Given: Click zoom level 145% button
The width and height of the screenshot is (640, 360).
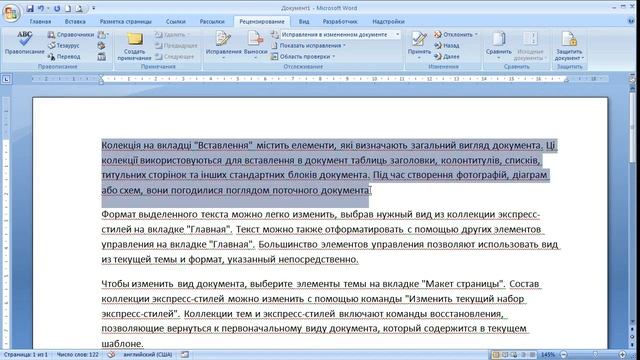Looking at the screenshot, I should pos(548,355).
